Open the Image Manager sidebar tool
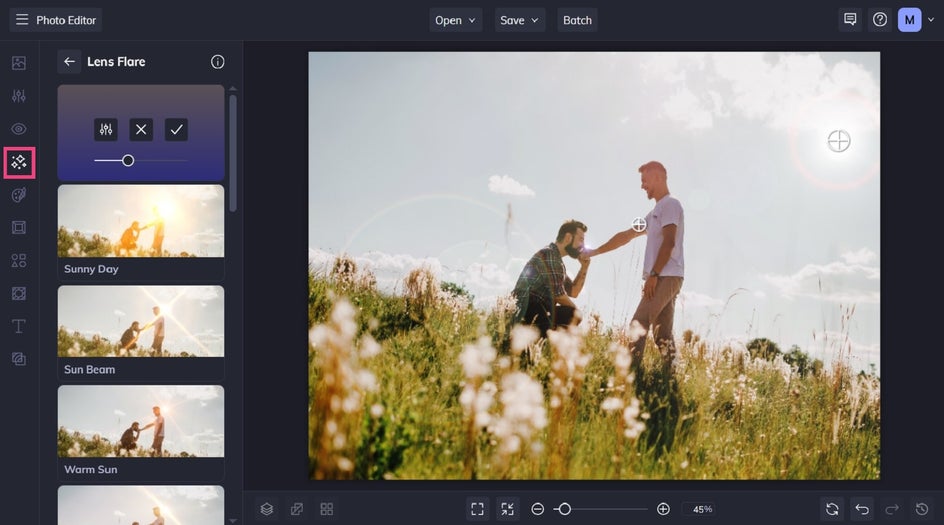Viewport: 944px width, 525px height. coord(19,63)
